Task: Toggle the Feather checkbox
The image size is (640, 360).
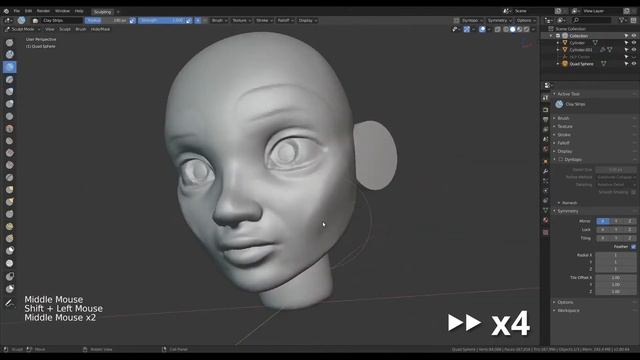Action: (633, 247)
